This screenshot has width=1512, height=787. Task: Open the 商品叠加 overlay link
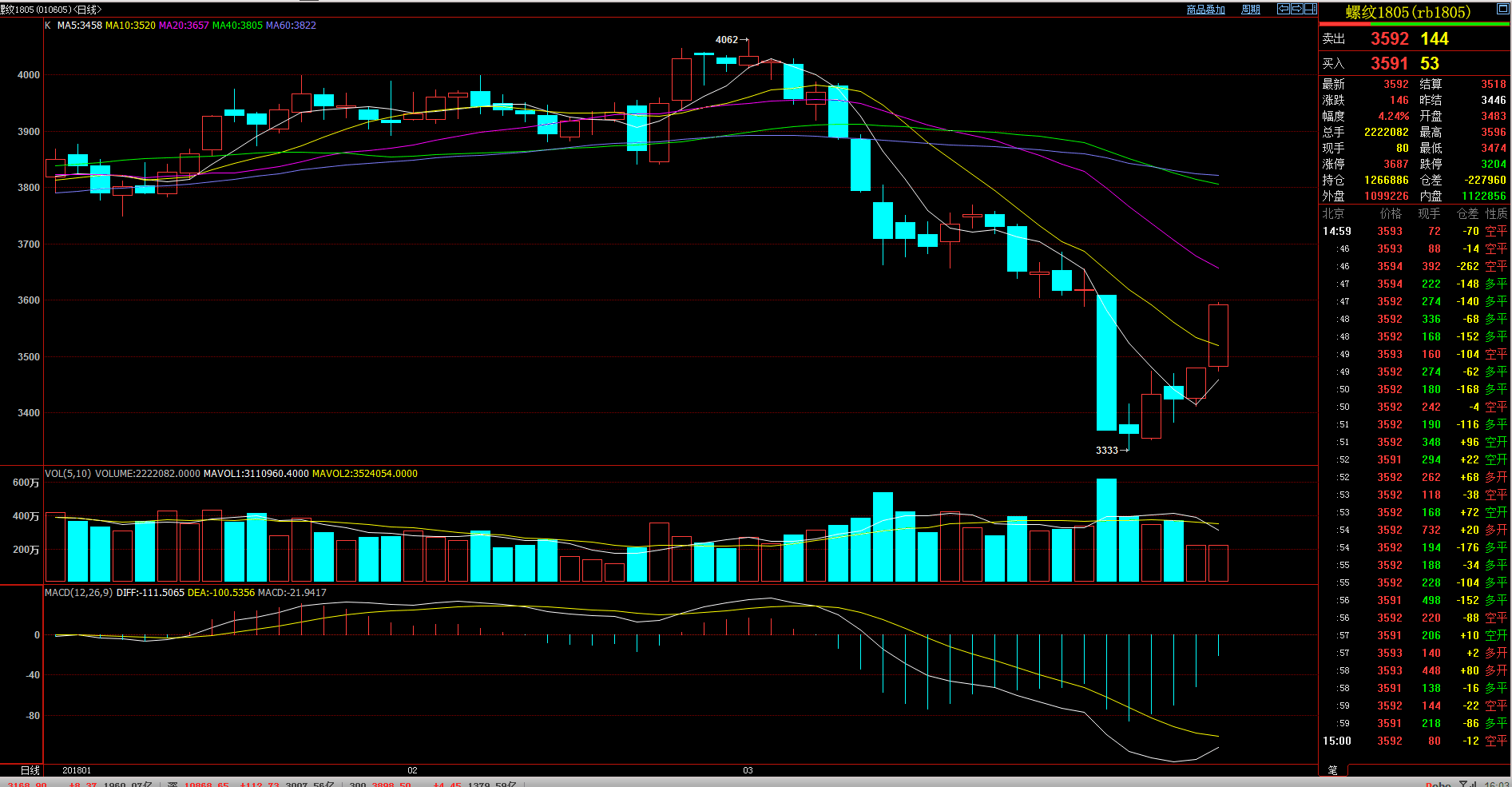[1205, 10]
